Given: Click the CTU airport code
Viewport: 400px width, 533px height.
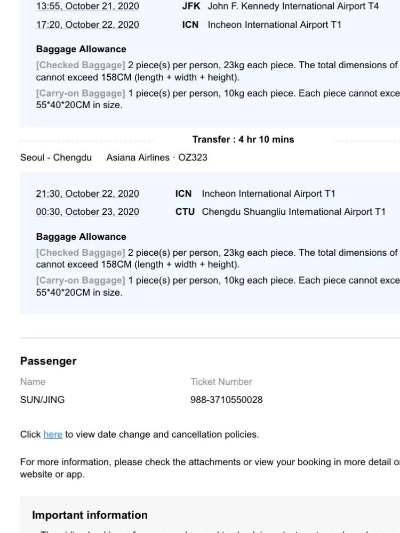Looking at the screenshot, I should pyautogui.click(x=185, y=212).
